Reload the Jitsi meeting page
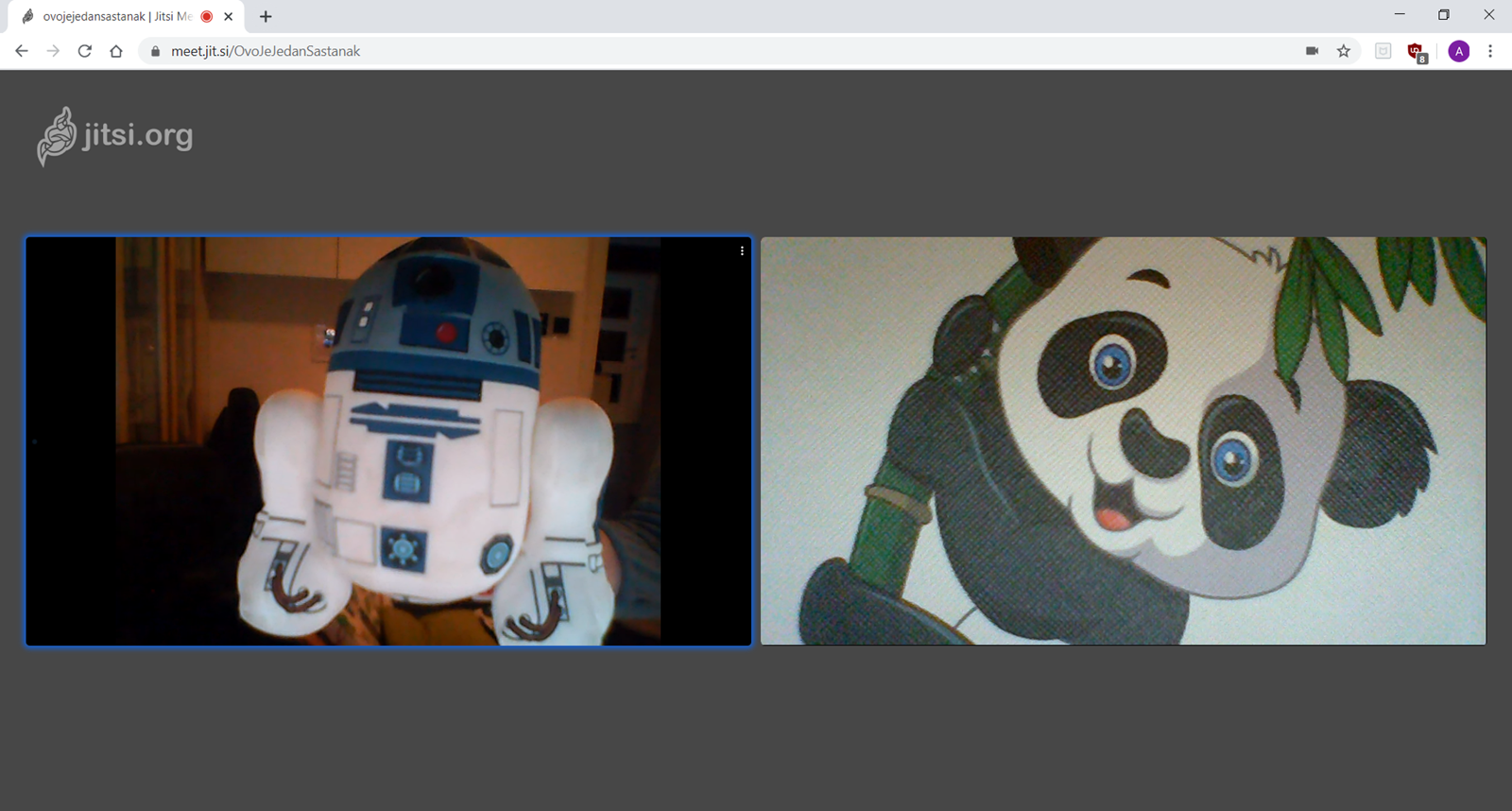Image resolution: width=1512 pixels, height=811 pixels. (85, 51)
